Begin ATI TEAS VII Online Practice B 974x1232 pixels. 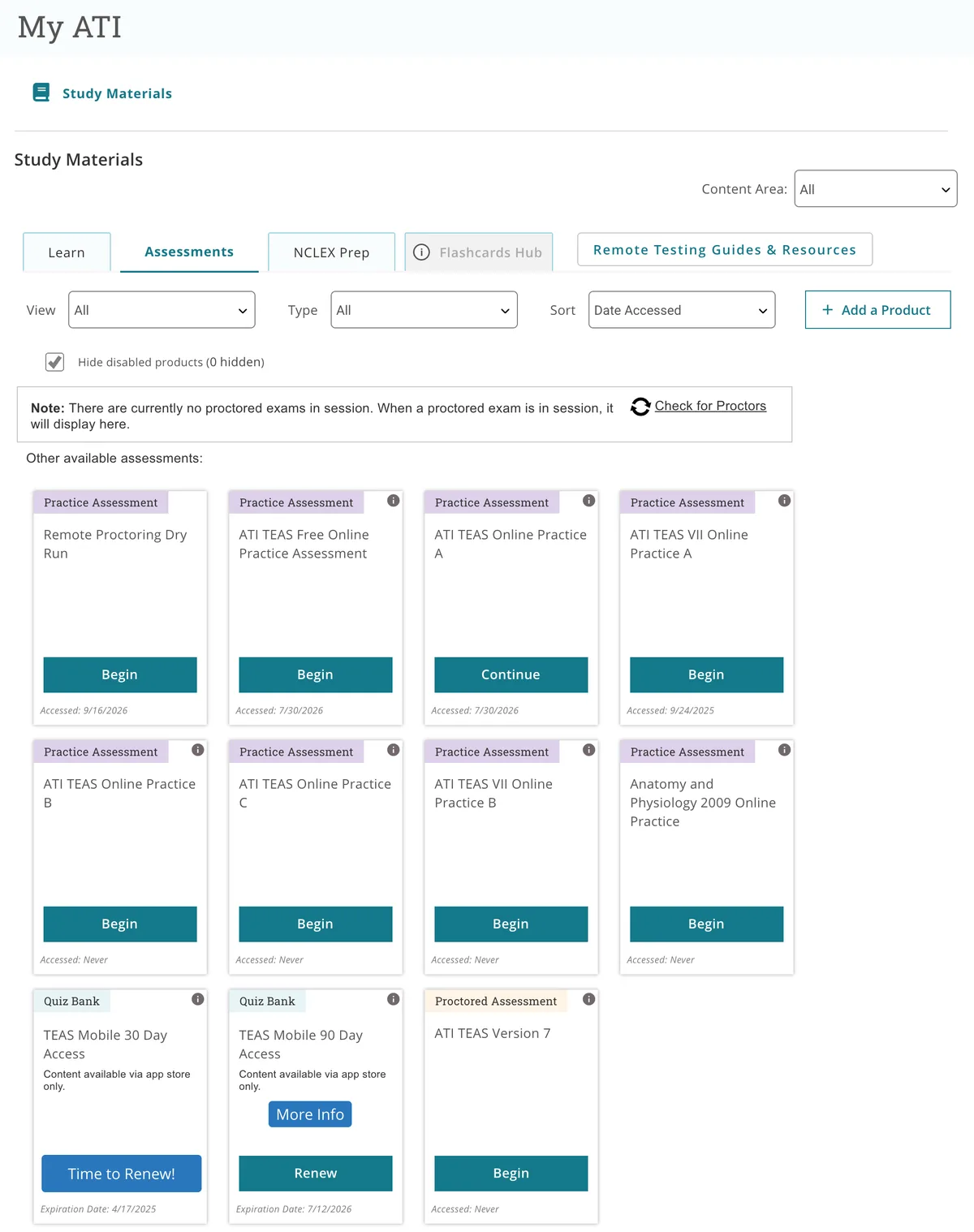(511, 924)
